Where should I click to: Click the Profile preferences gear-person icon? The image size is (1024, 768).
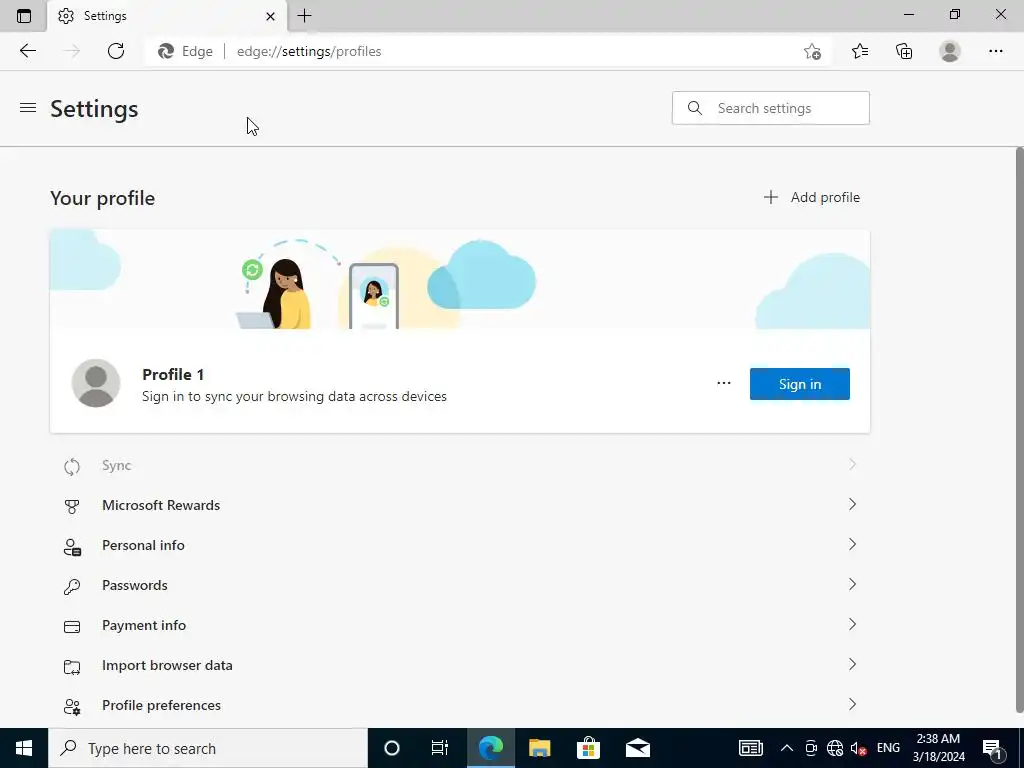pos(72,707)
